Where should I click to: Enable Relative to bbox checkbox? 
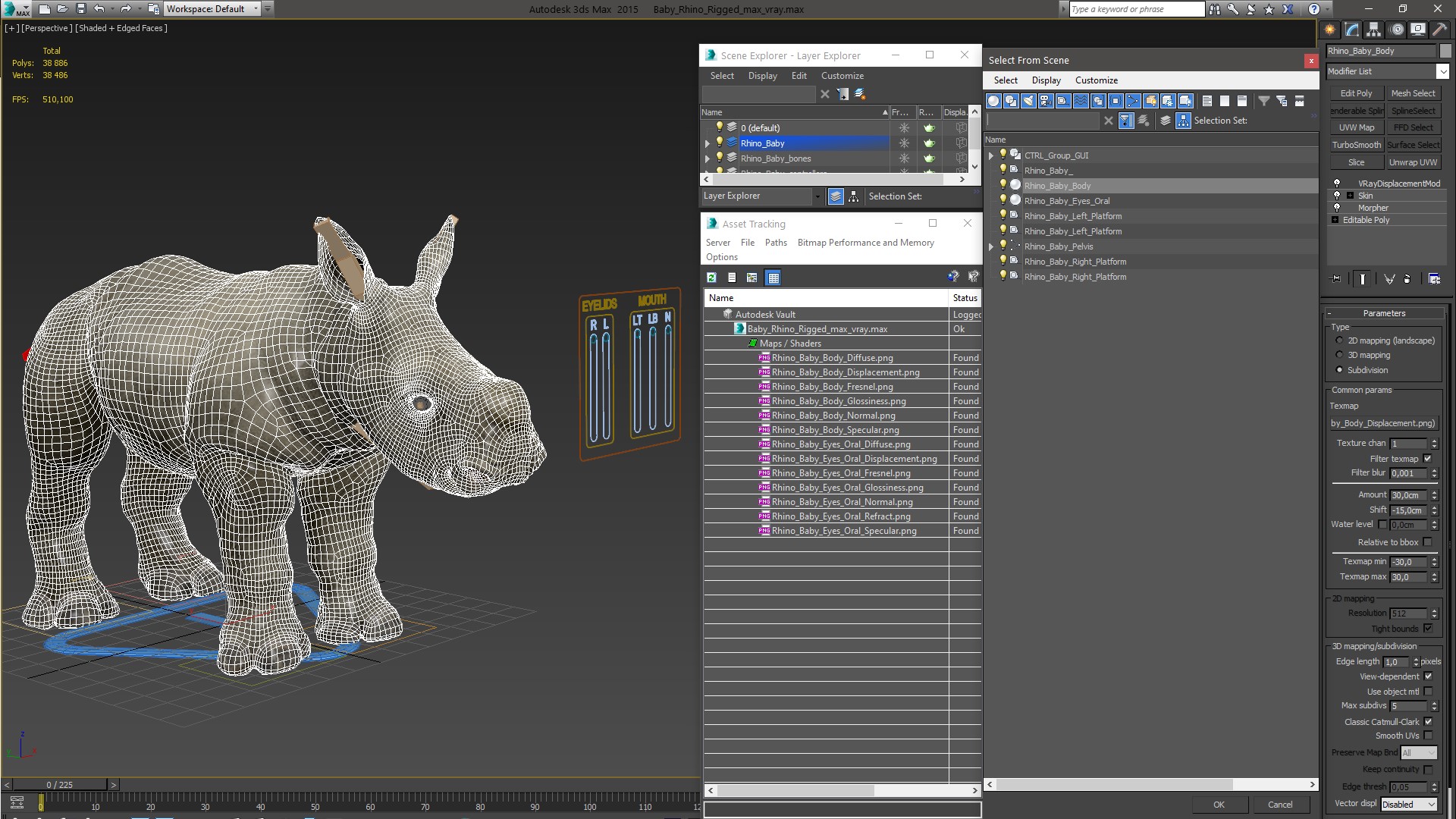point(1428,542)
